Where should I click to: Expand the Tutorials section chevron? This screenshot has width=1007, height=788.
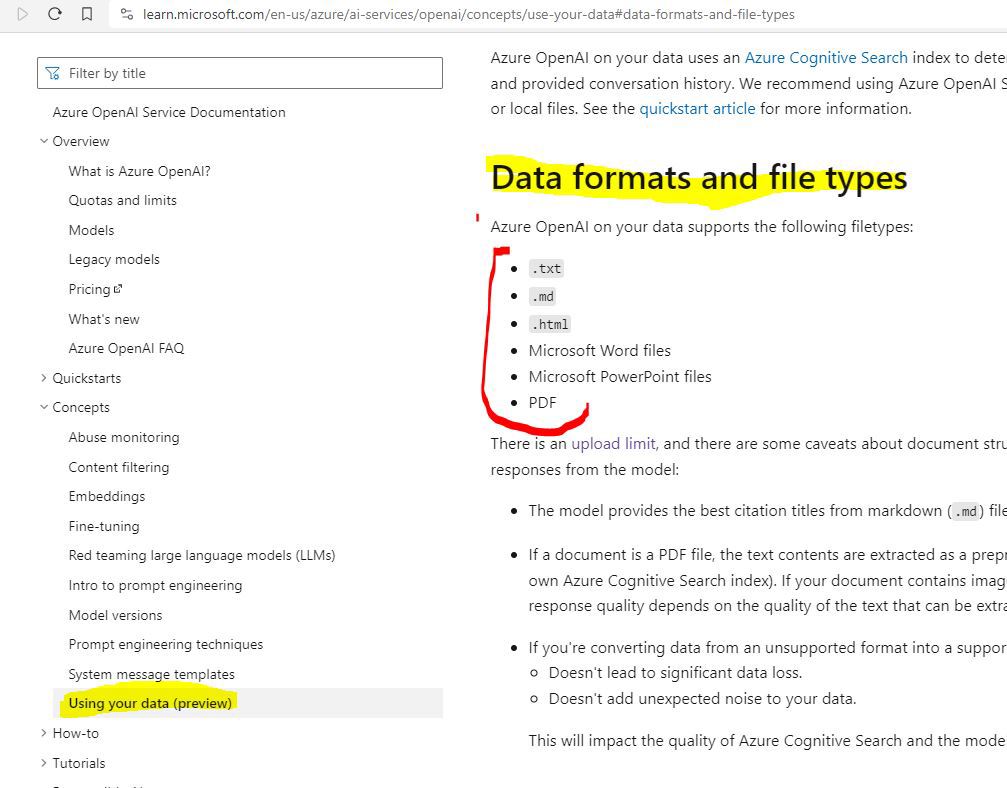[44, 762]
